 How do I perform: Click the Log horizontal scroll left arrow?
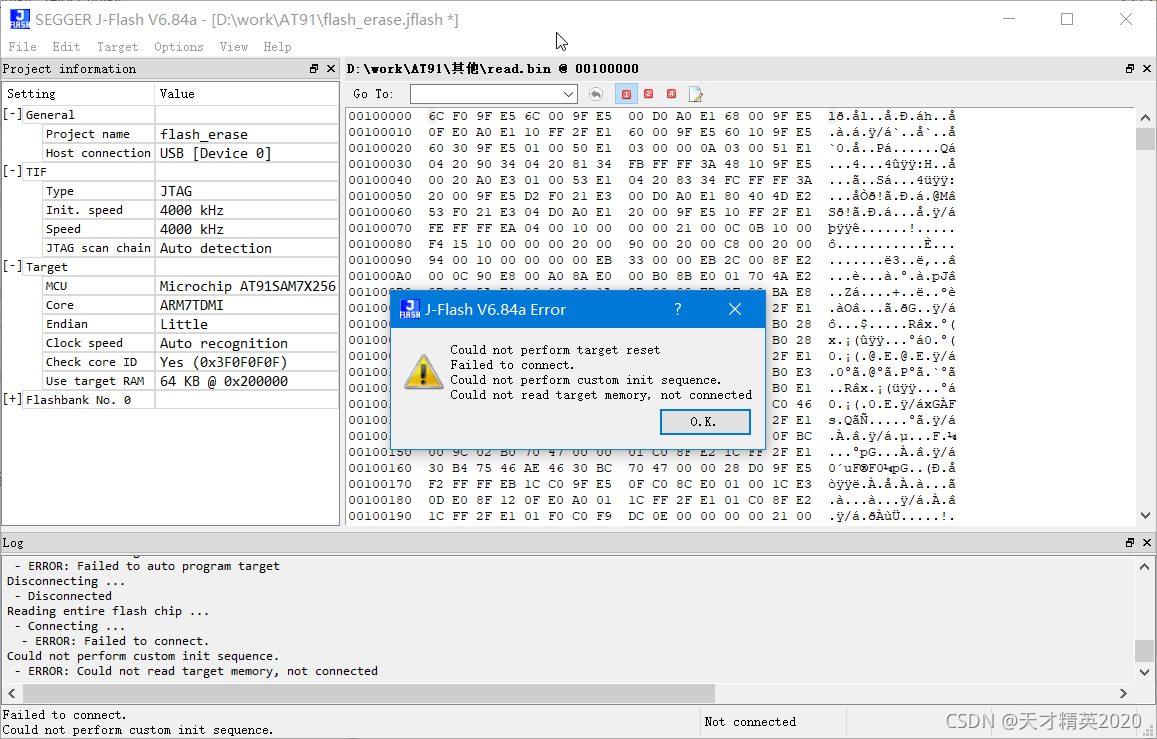pyautogui.click(x=11, y=693)
